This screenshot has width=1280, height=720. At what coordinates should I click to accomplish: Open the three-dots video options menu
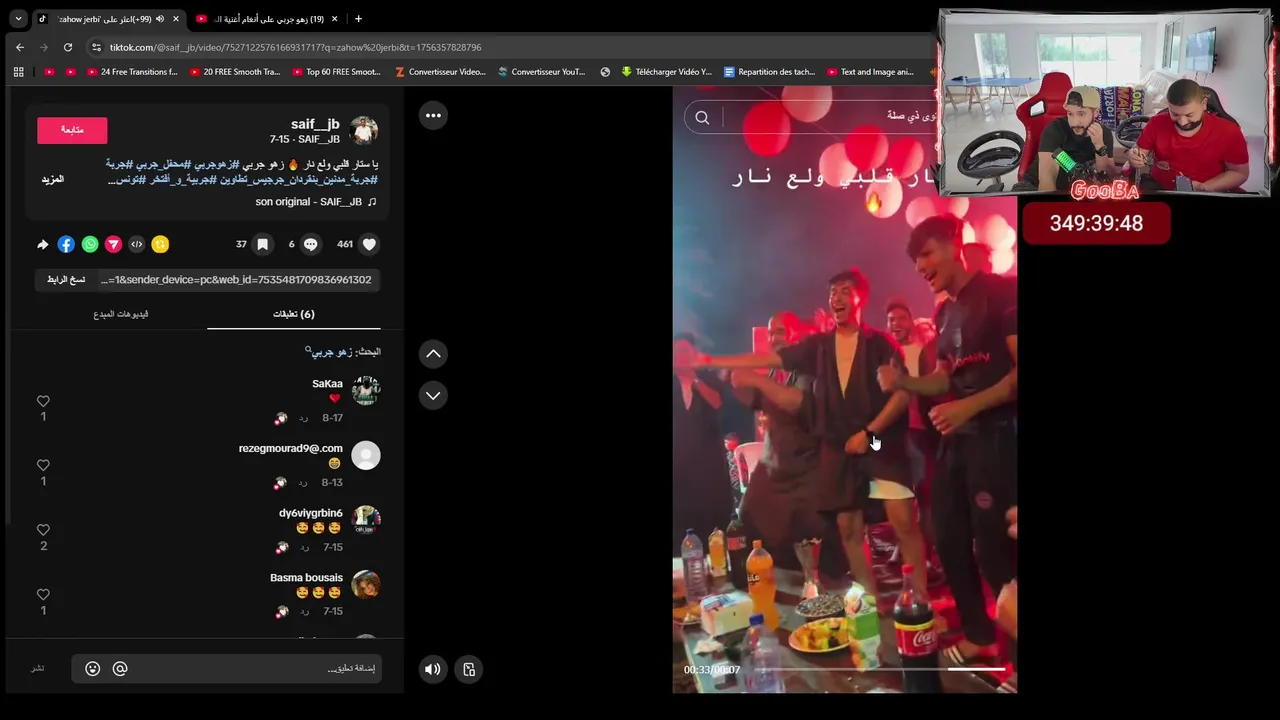[433, 115]
